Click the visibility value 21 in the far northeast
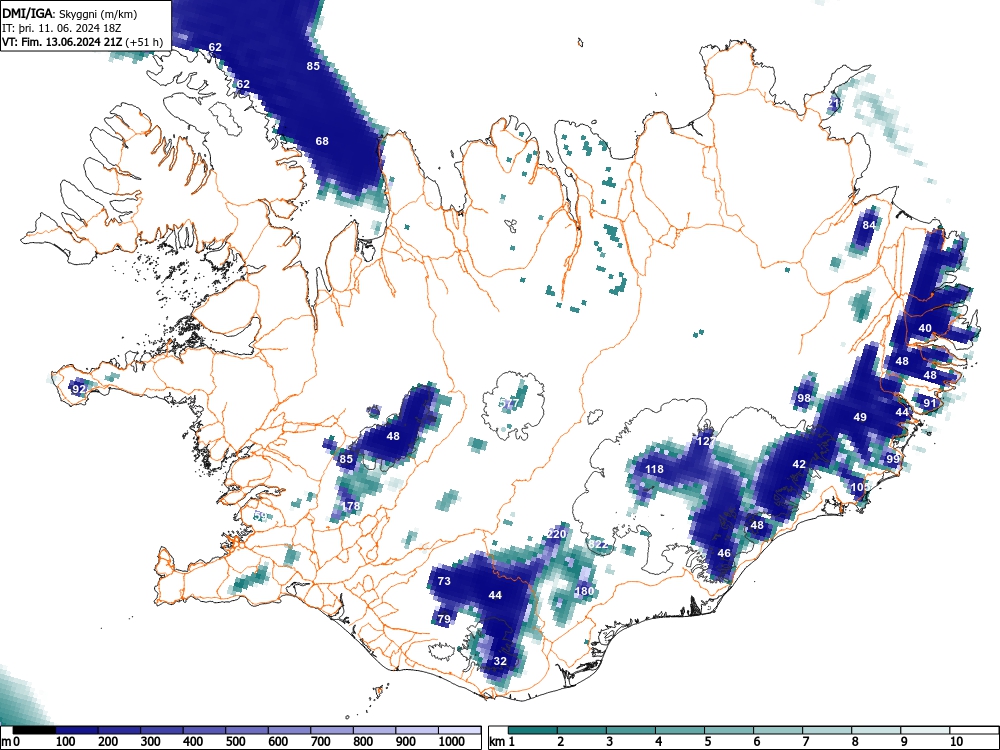 834,103
